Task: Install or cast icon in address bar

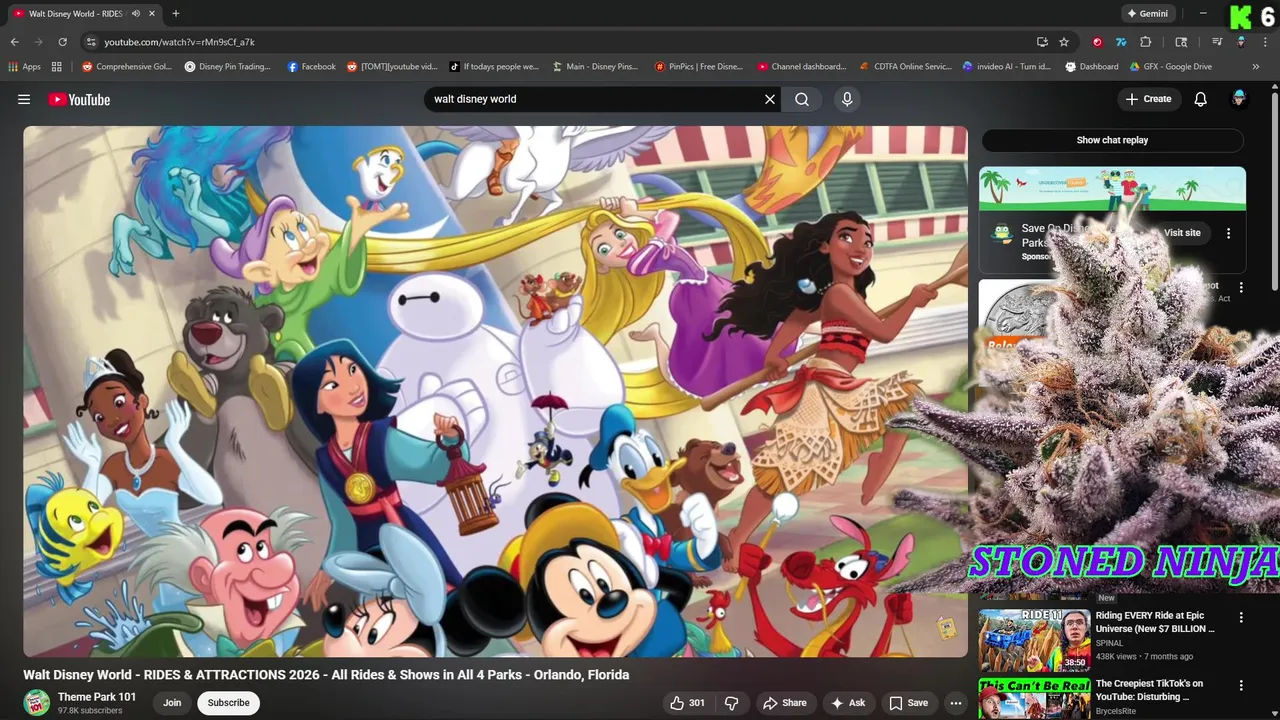Action: tap(1042, 42)
